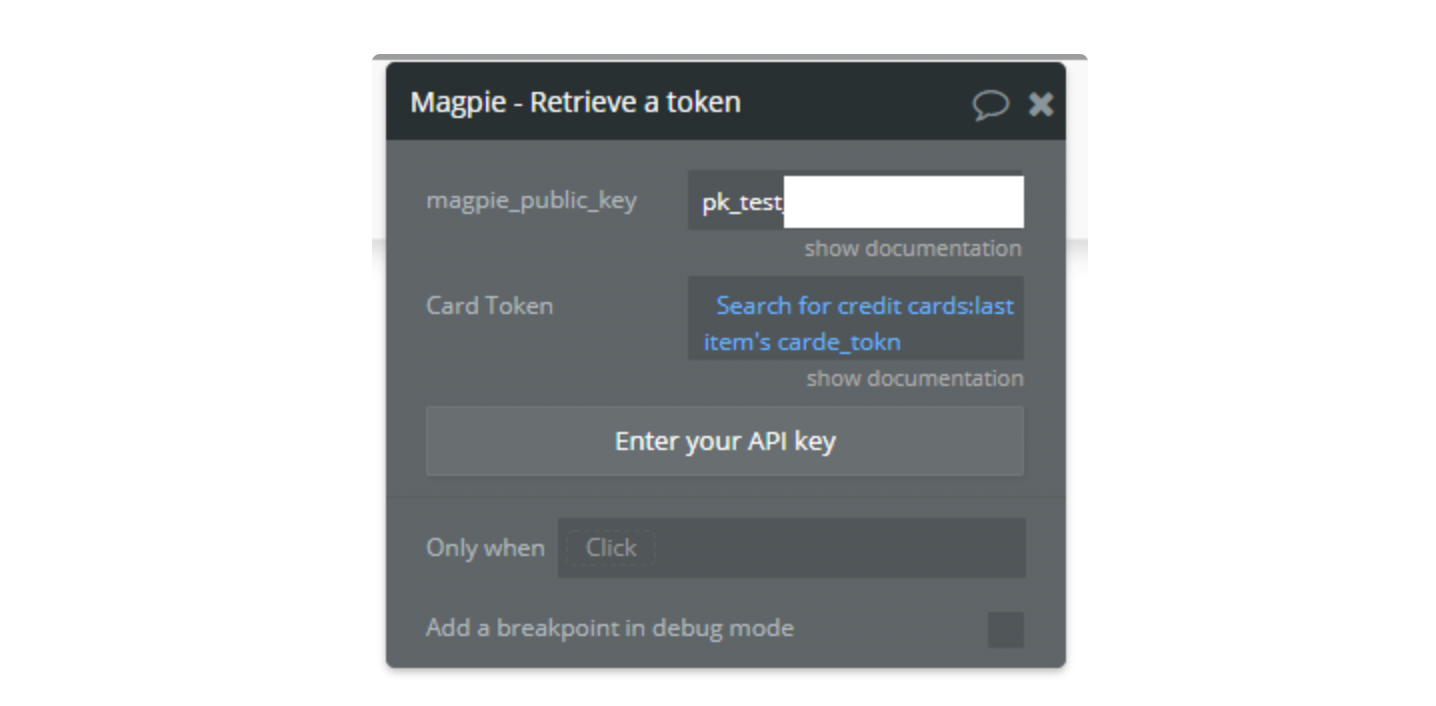Click the empty header bar beside the title

855,102
